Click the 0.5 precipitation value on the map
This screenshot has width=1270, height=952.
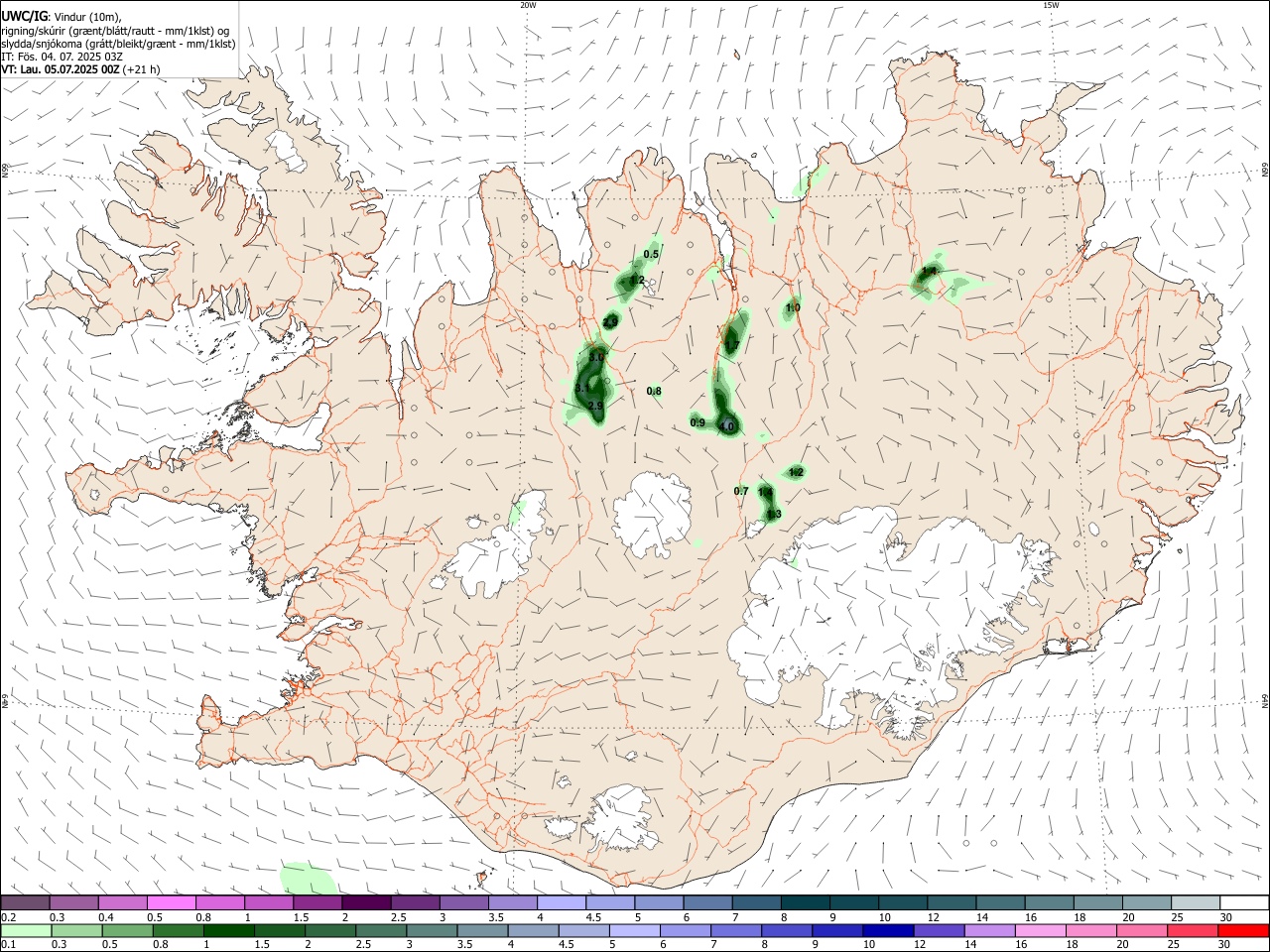651,255
